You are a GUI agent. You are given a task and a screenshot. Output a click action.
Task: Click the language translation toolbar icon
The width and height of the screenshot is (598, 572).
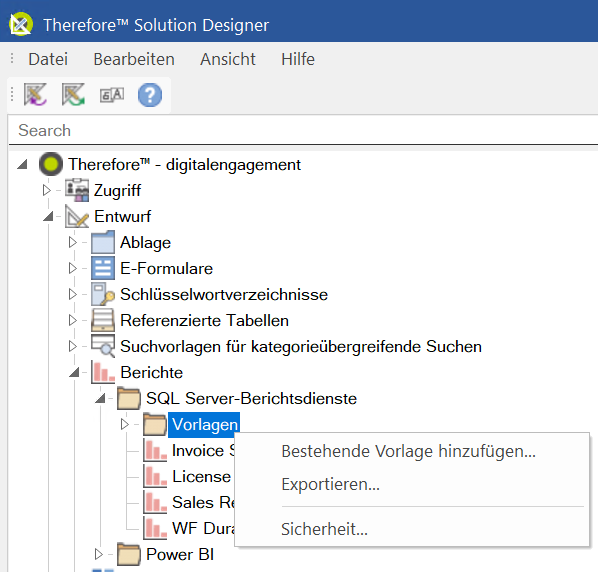(x=112, y=95)
